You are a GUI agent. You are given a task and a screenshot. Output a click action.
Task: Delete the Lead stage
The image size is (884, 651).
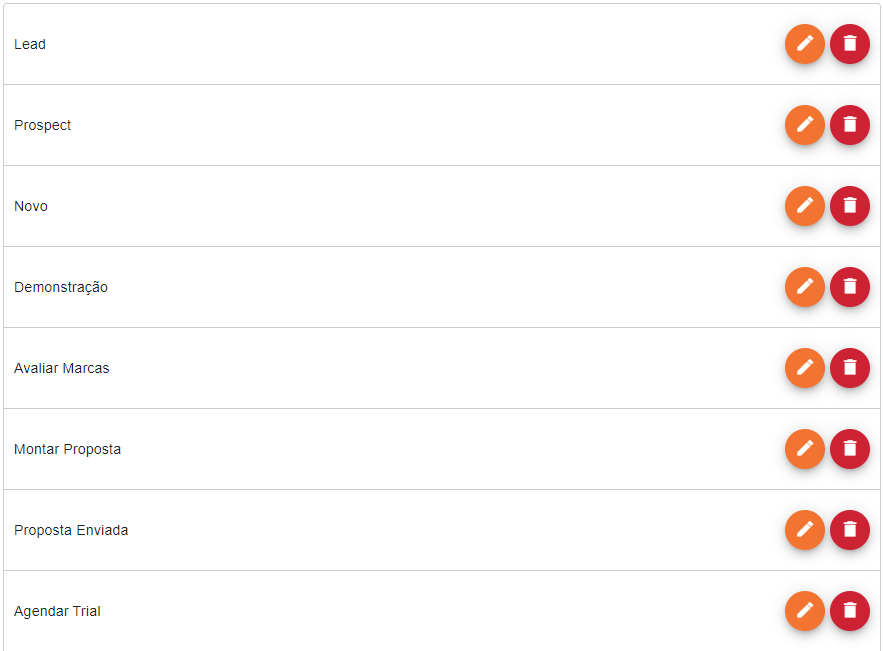coord(850,44)
